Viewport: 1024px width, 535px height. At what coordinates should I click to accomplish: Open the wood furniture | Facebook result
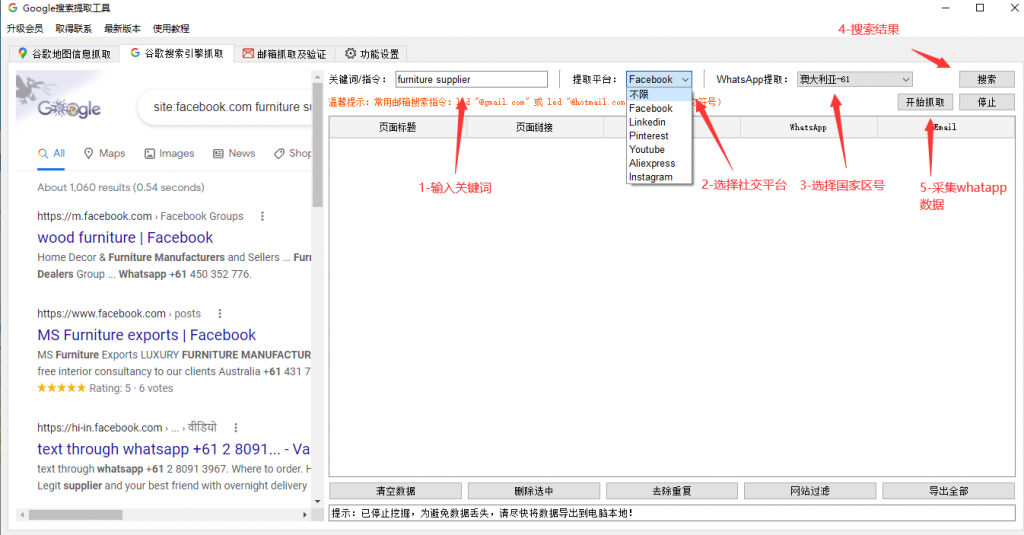[x=125, y=237]
